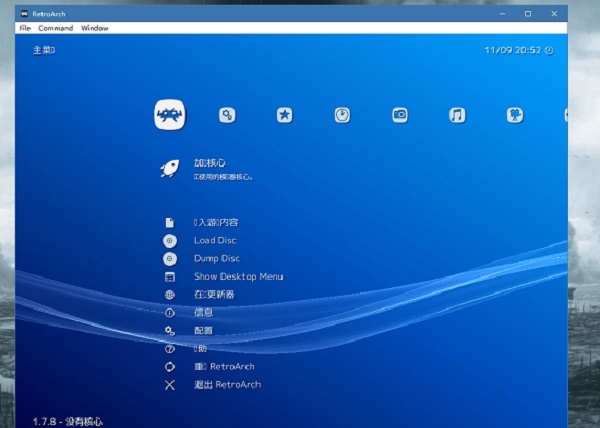Open the History clock tab
Screen dimensions: 600x428
point(342,115)
